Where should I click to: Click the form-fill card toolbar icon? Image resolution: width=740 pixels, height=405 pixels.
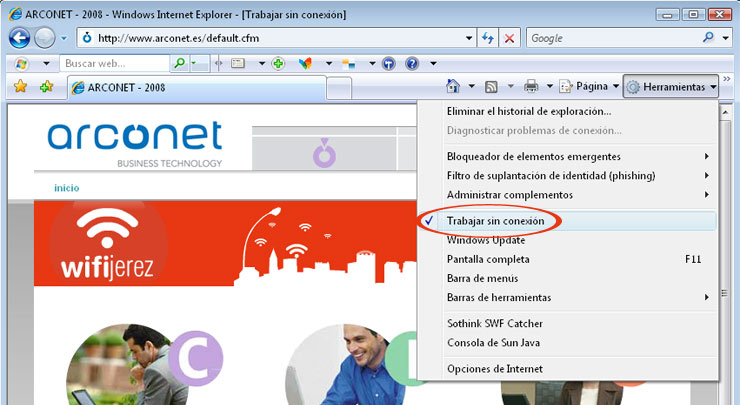(x=238, y=63)
